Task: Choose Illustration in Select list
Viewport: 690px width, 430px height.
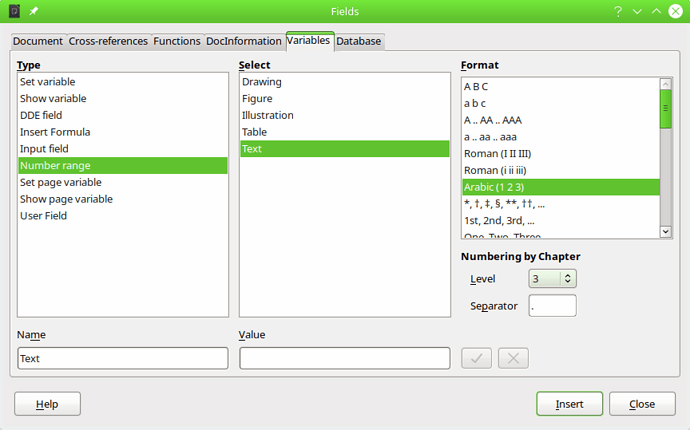Action: point(345,115)
